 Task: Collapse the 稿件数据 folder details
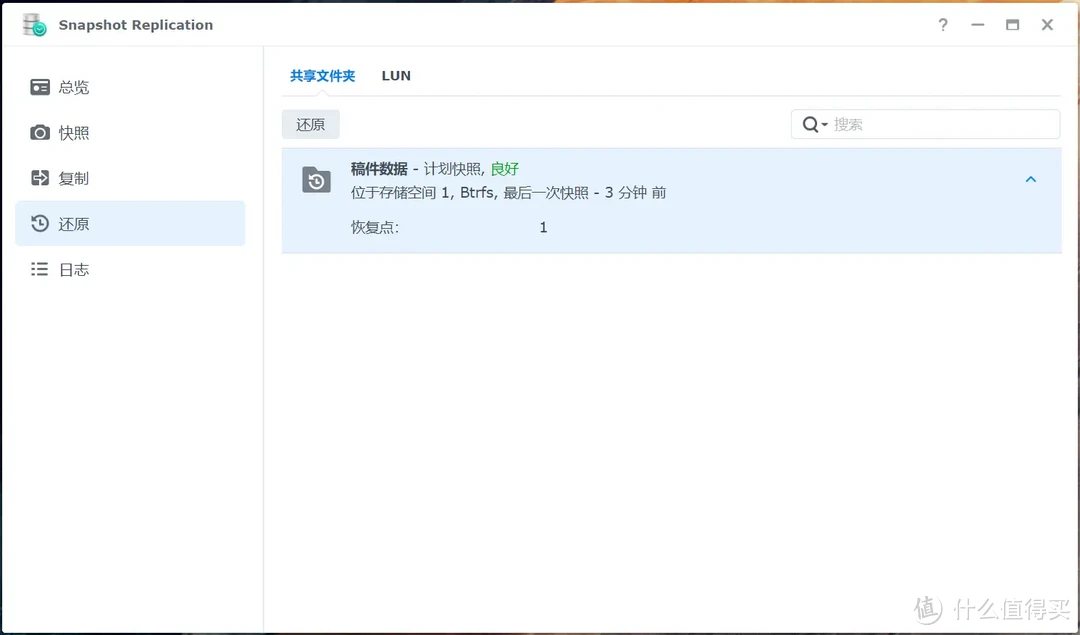(1030, 179)
